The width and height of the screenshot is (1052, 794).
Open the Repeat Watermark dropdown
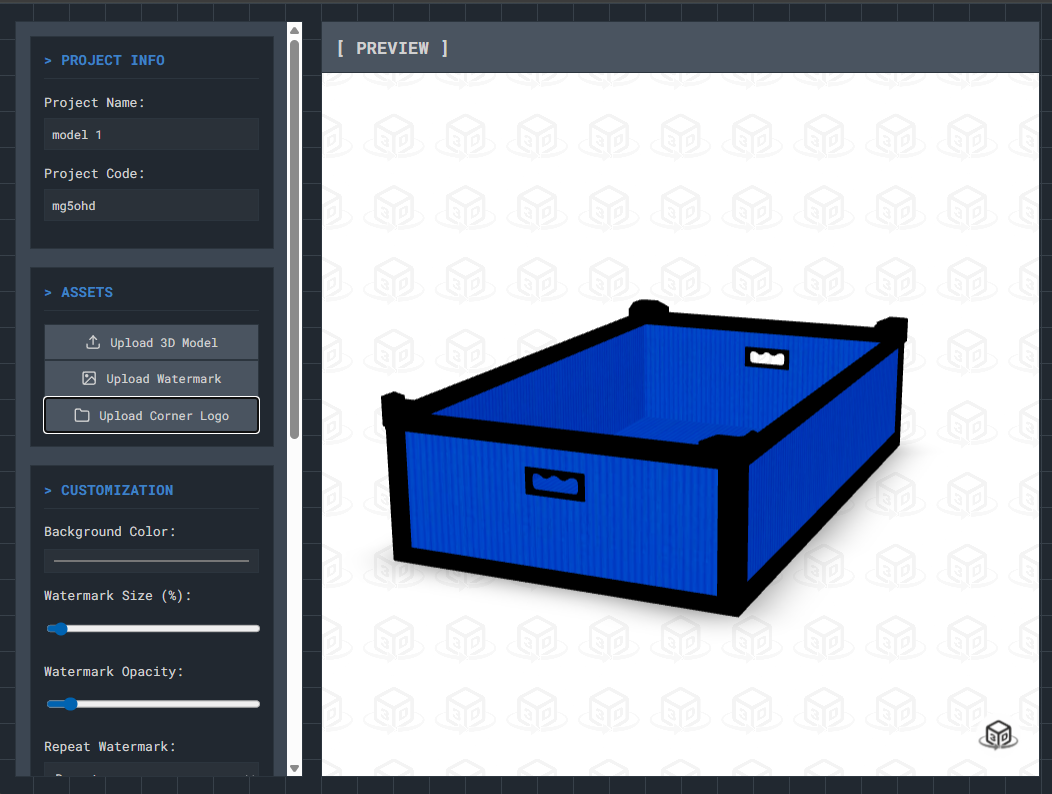click(151, 772)
